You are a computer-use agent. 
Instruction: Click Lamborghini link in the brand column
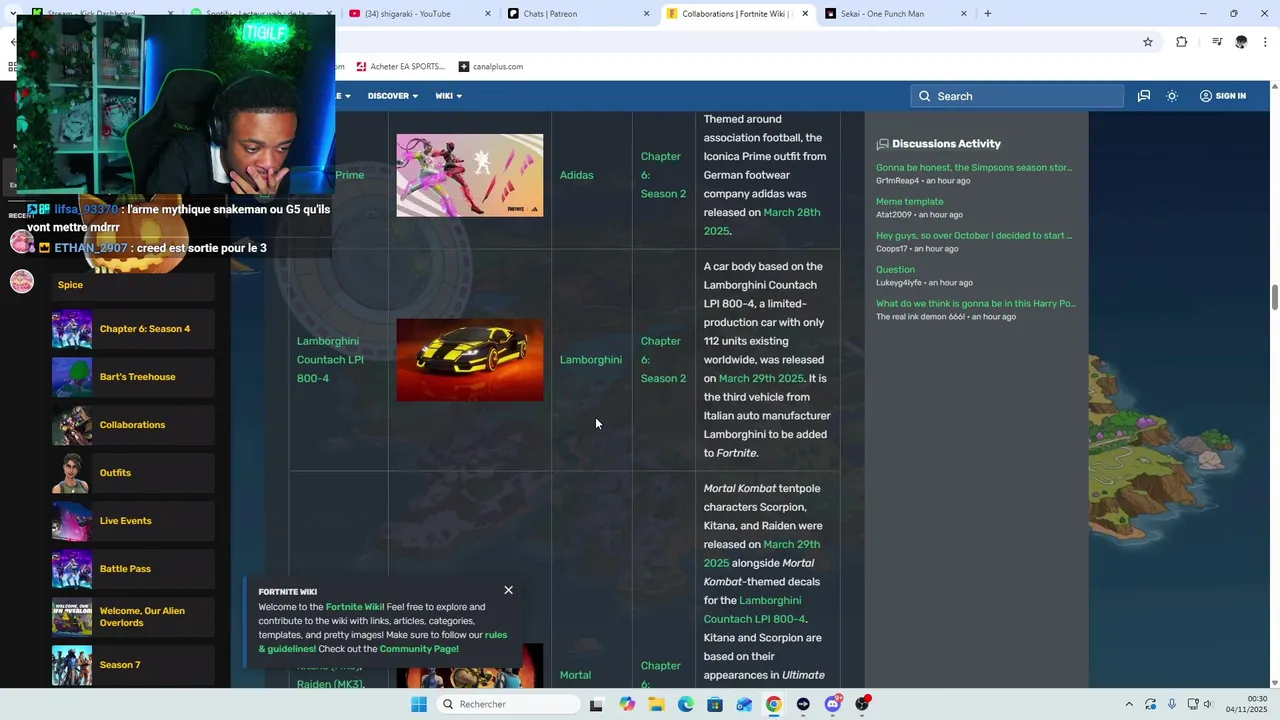click(x=591, y=360)
